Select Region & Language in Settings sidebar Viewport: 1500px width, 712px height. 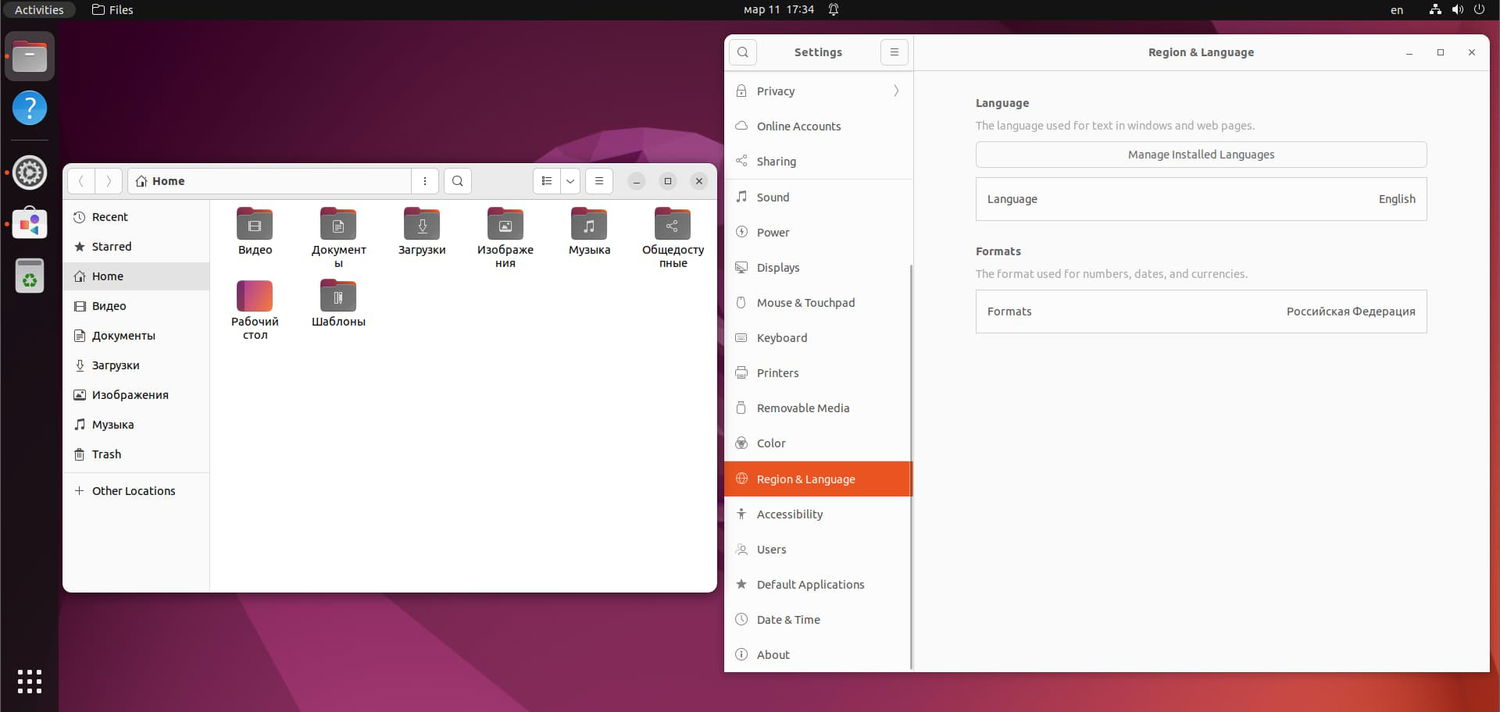click(x=817, y=479)
